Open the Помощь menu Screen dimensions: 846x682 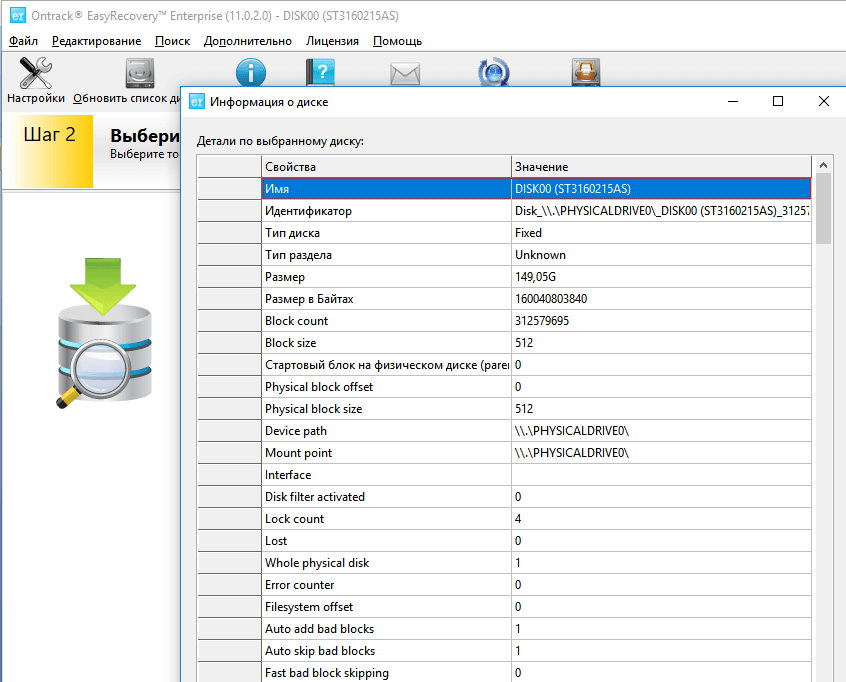point(397,41)
